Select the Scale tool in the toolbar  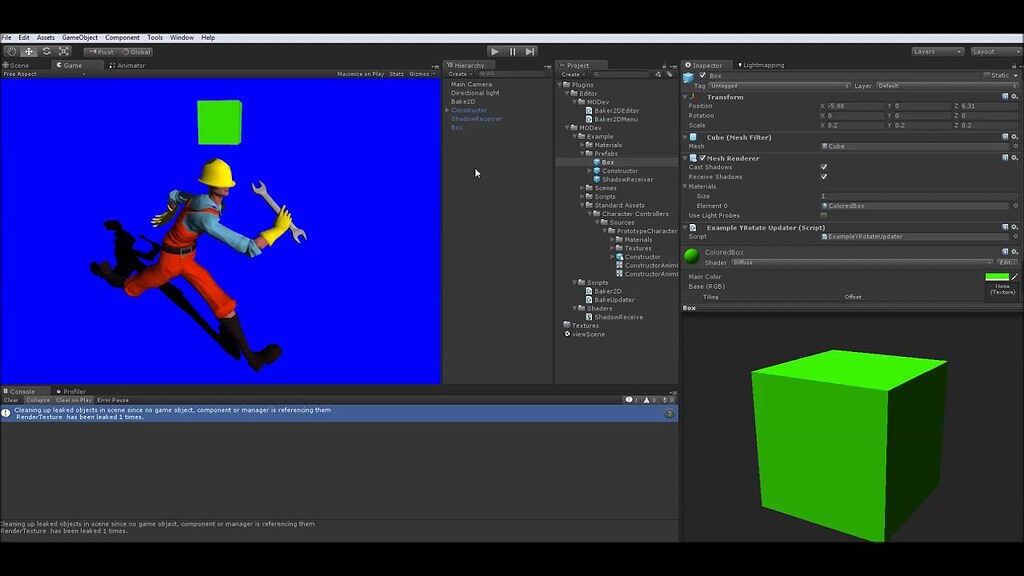click(63, 51)
